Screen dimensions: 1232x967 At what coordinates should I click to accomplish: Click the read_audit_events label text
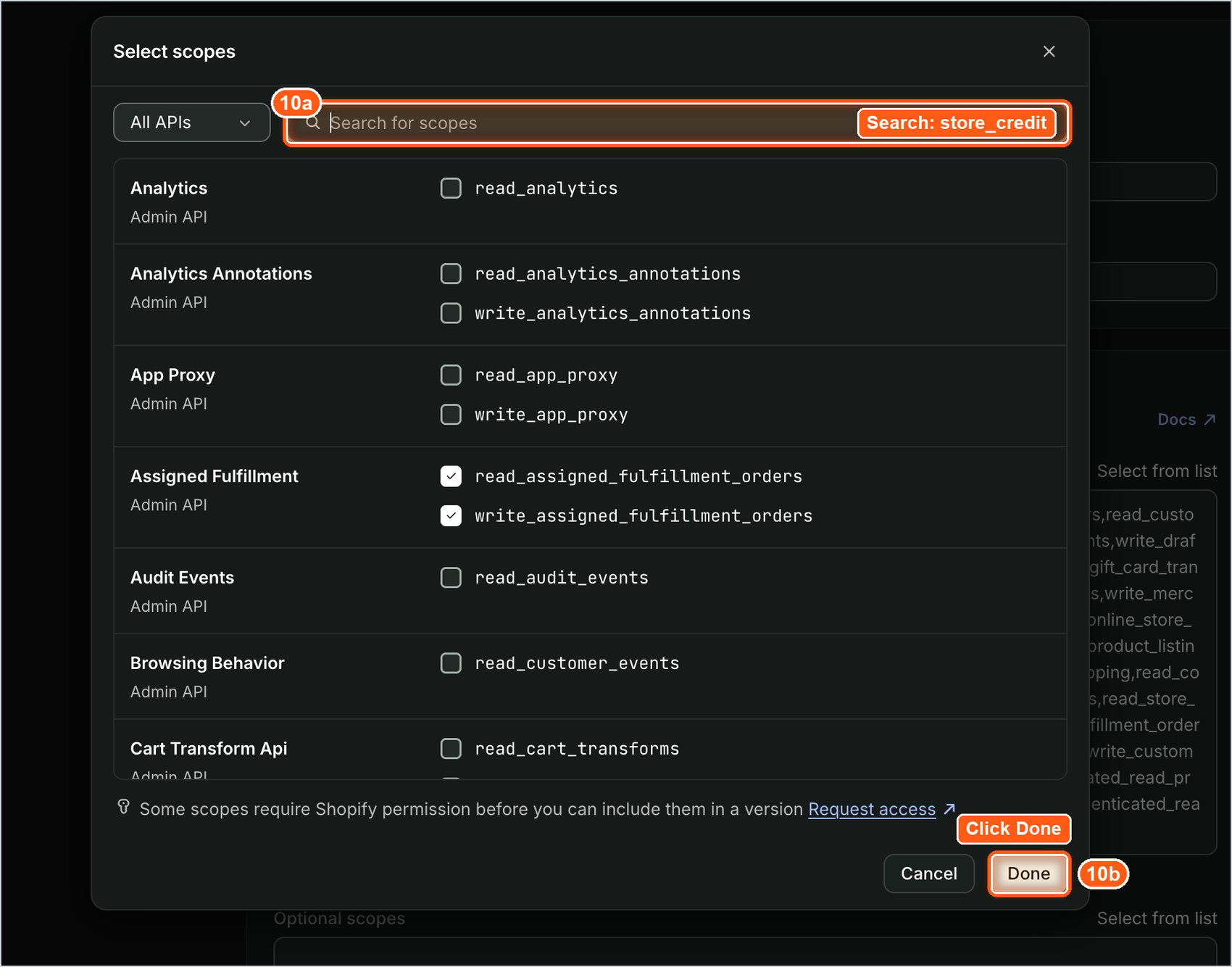[562, 578]
